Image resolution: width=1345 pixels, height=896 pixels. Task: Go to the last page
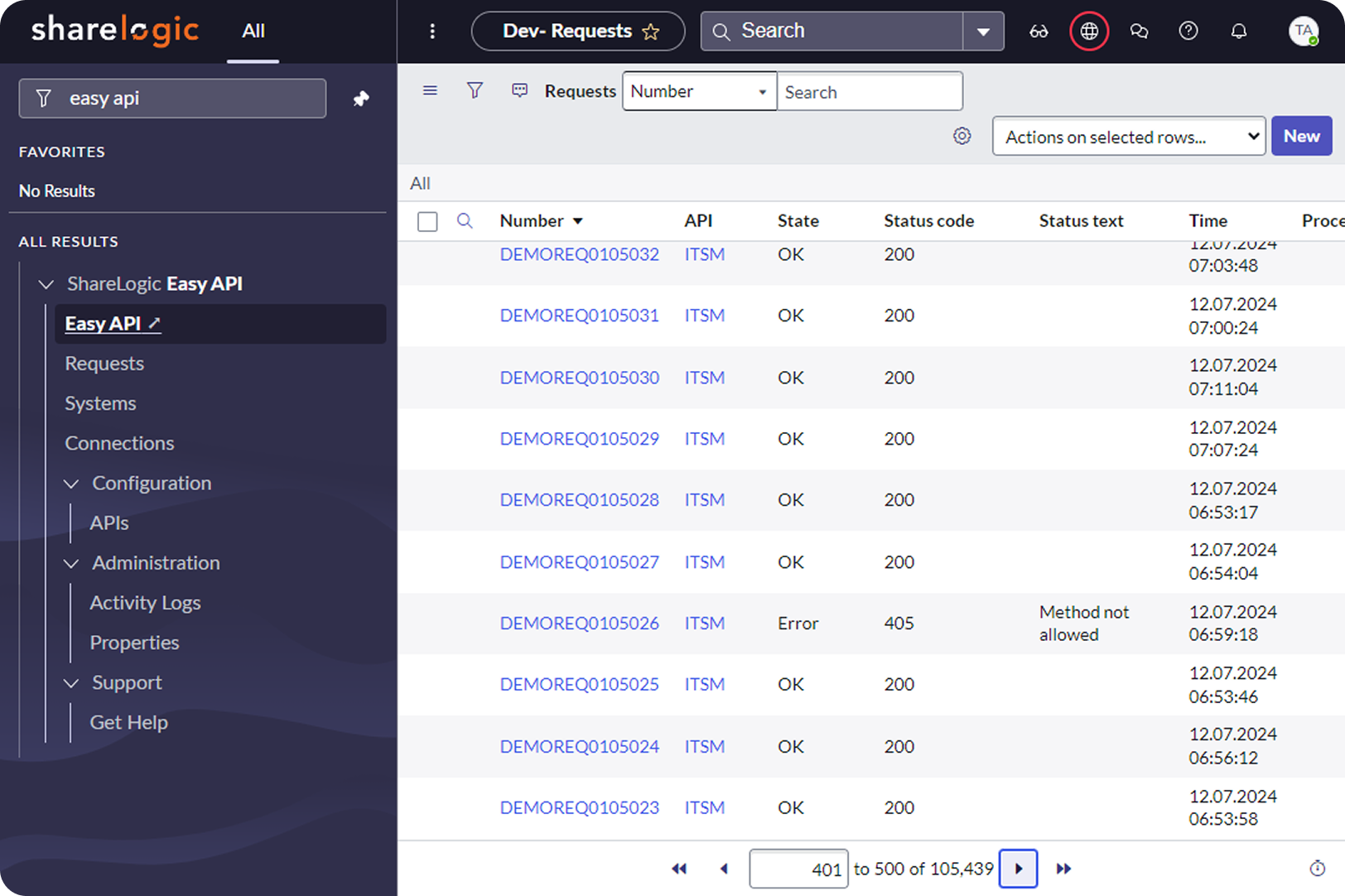click(x=1064, y=869)
